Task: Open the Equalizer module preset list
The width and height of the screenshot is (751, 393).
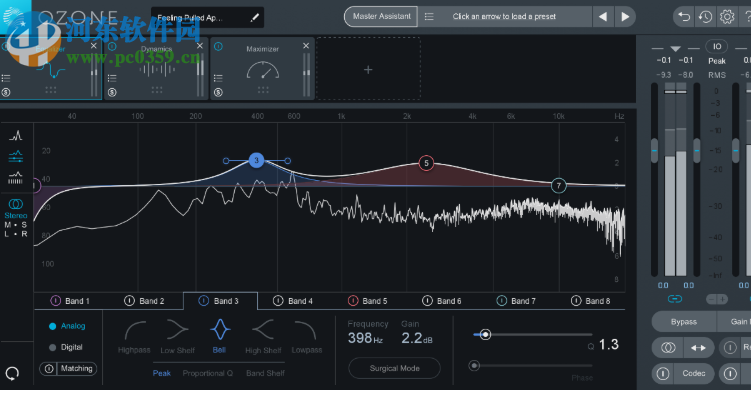Action: [6, 78]
